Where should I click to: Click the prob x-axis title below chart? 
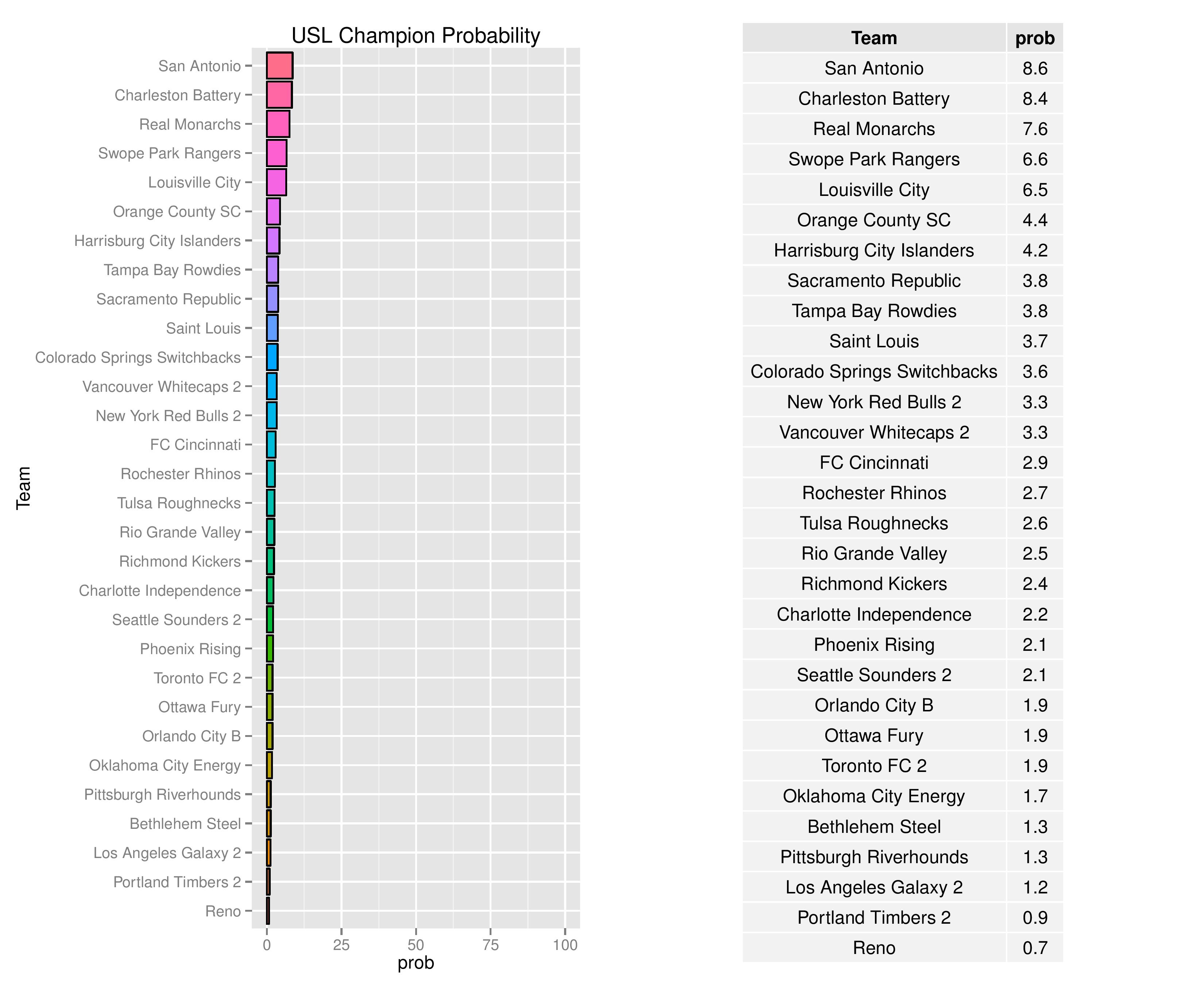tap(416, 963)
